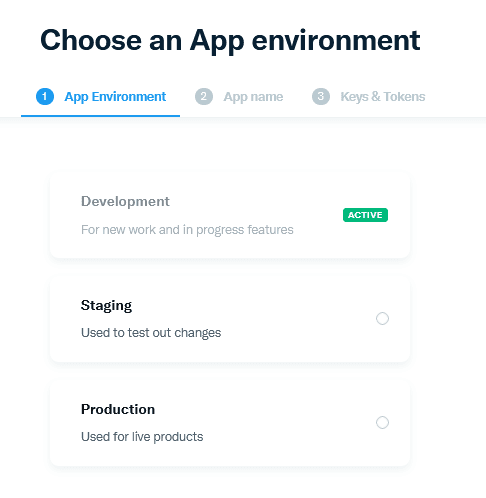This screenshot has width=486, height=498.
Task: Click "Used to test out changes" description
Action: point(151,333)
